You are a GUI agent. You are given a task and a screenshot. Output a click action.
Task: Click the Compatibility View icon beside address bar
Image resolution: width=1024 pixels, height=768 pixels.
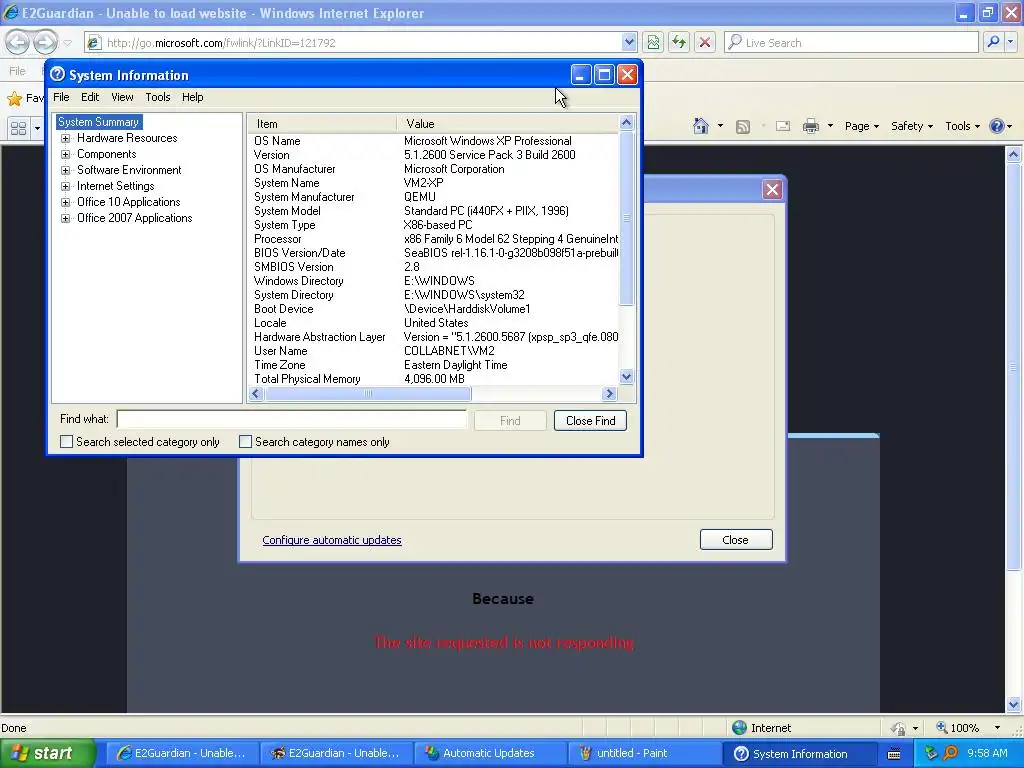click(x=652, y=42)
